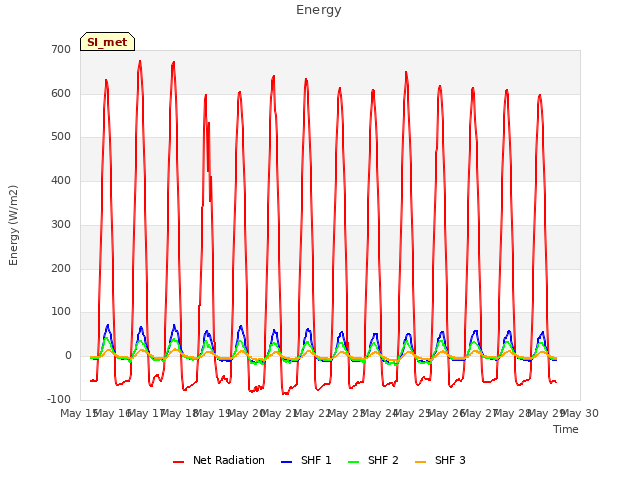Click the May 30 x-axis tick label
This screenshot has width=640, height=480.
(580, 413)
